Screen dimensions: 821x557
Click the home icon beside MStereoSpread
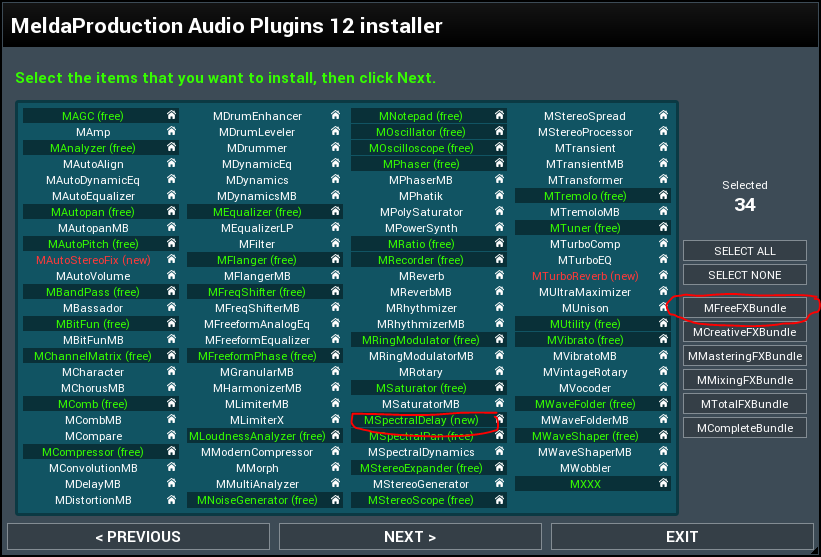click(x=663, y=115)
